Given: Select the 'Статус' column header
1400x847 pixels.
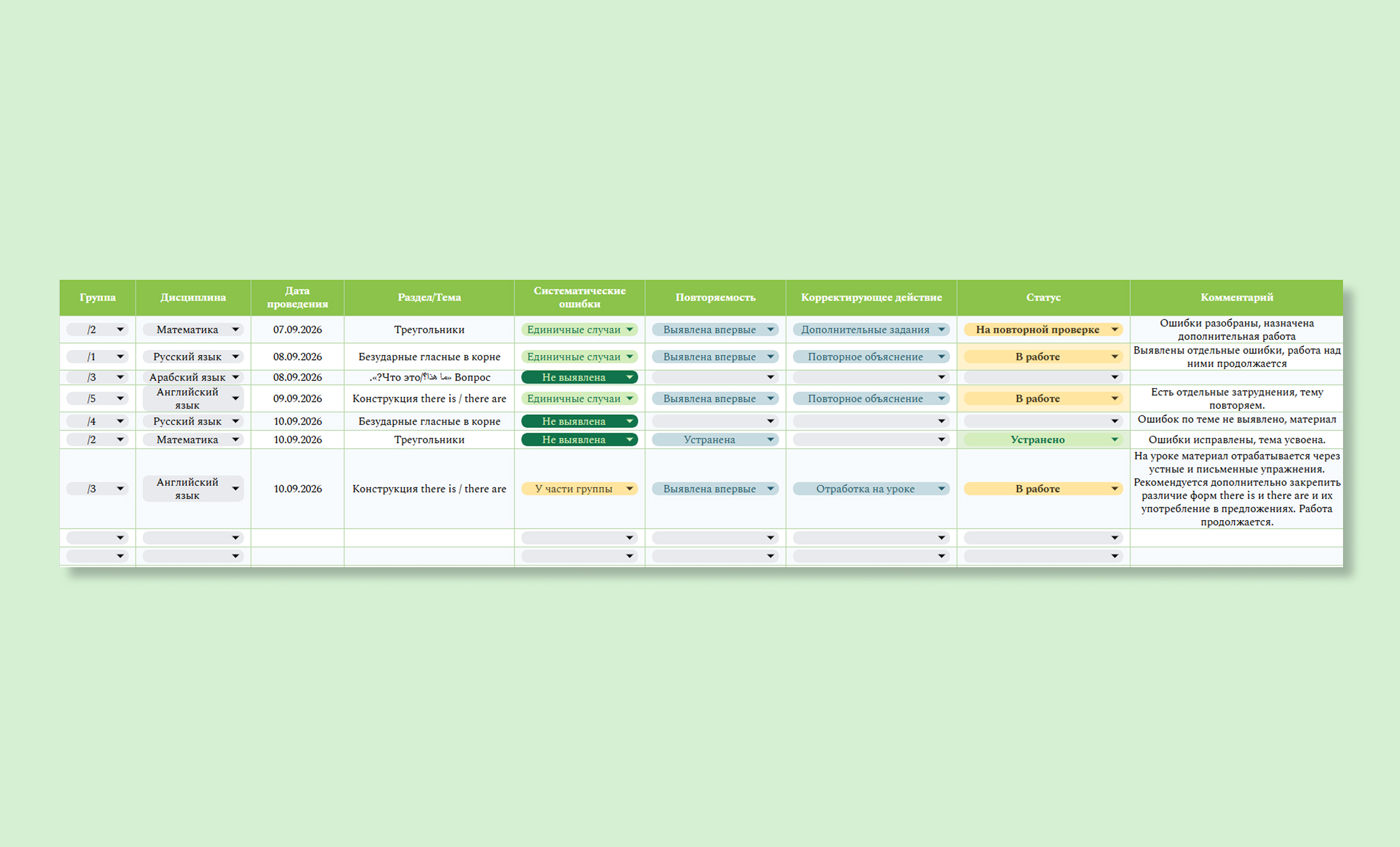Looking at the screenshot, I should pos(1043,297).
